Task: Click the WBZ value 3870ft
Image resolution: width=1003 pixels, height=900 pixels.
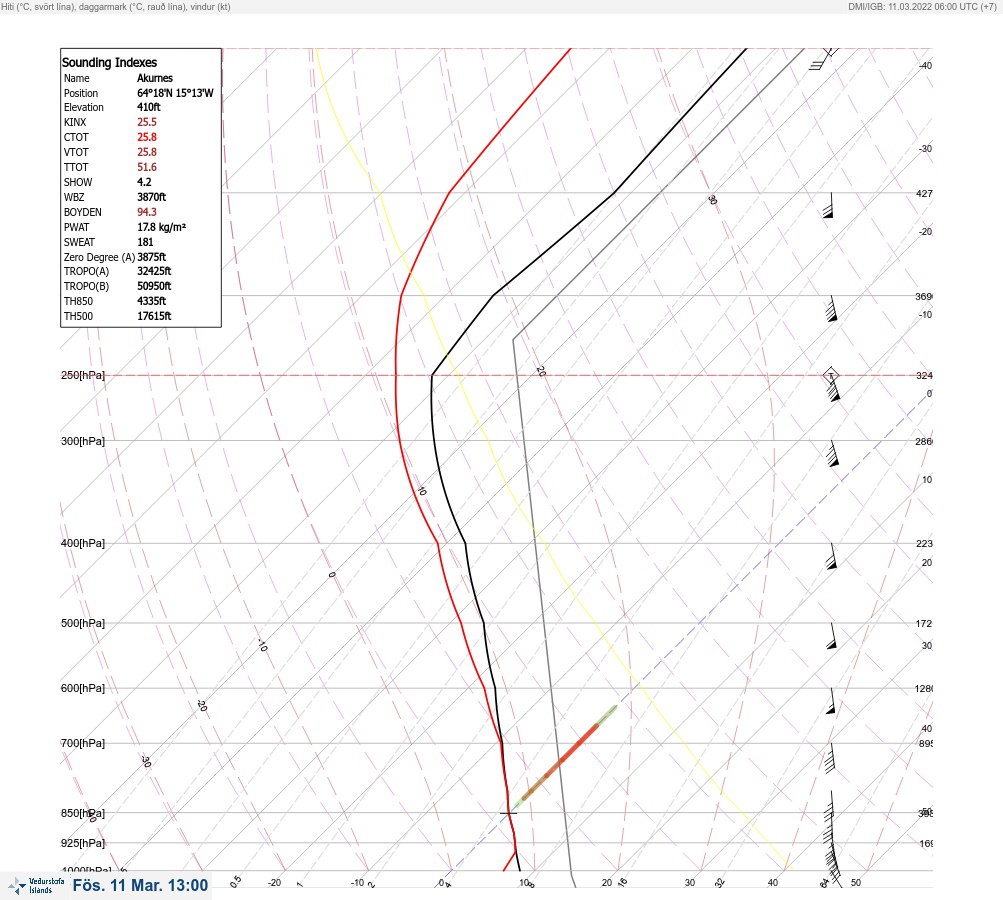Action: pos(152,197)
